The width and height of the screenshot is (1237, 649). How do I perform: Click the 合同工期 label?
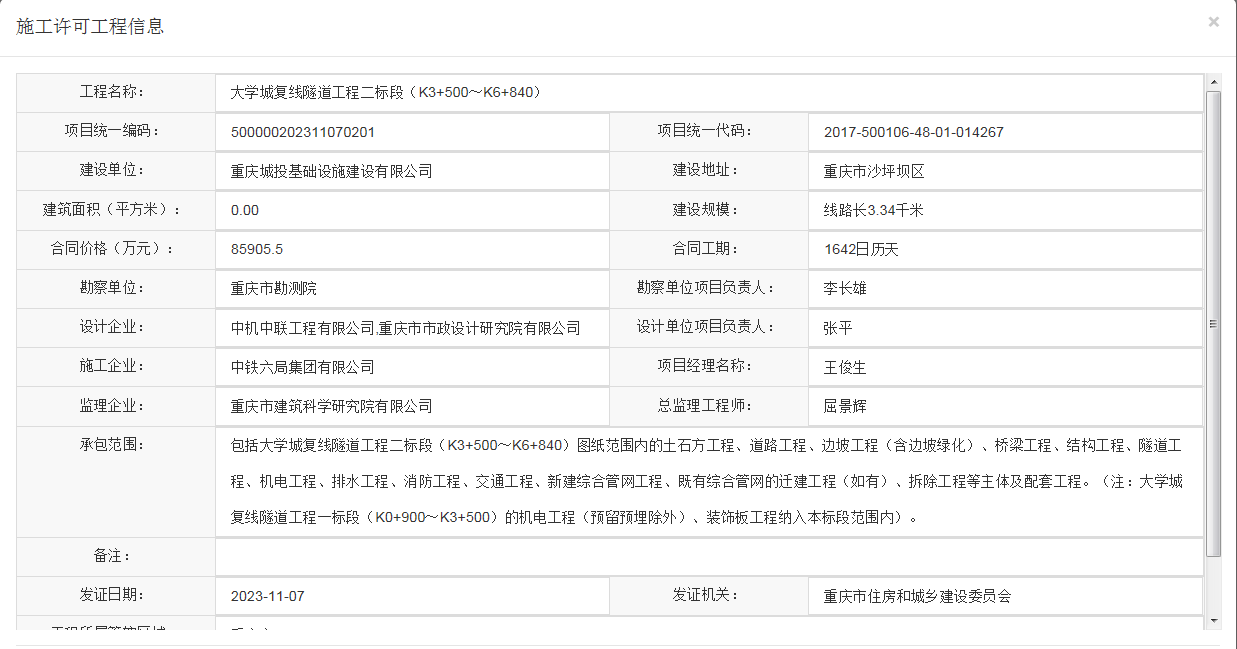(705, 248)
